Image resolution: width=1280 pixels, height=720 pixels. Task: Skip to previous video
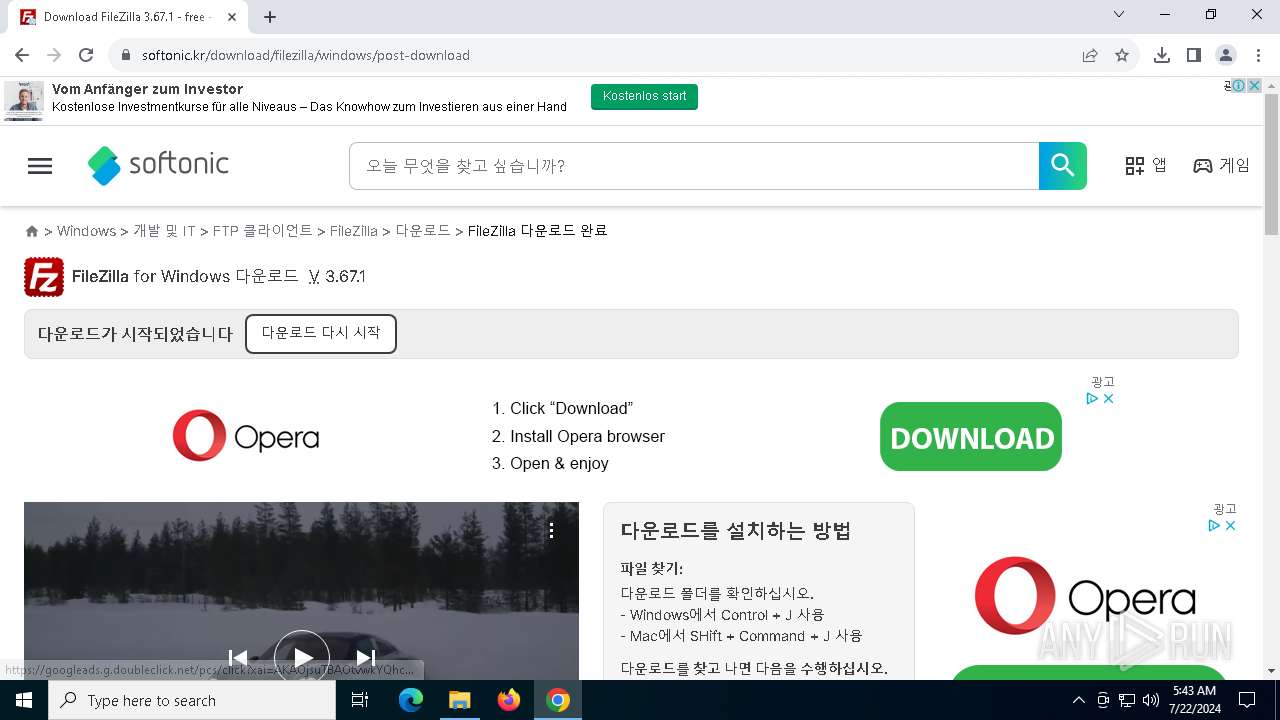pyautogui.click(x=238, y=657)
